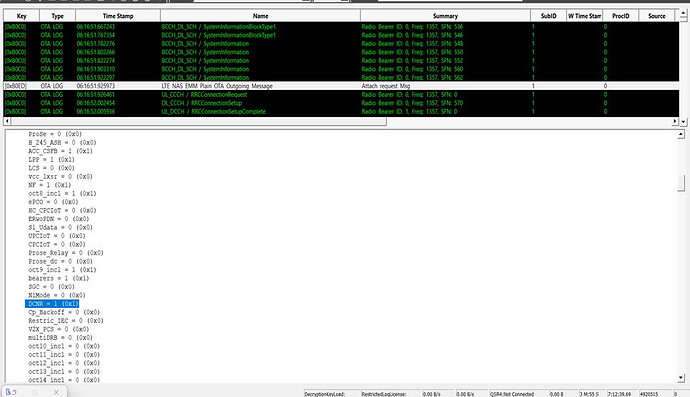Click the W Time Stamp column header
The image size is (690, 397).
point(584,16)
